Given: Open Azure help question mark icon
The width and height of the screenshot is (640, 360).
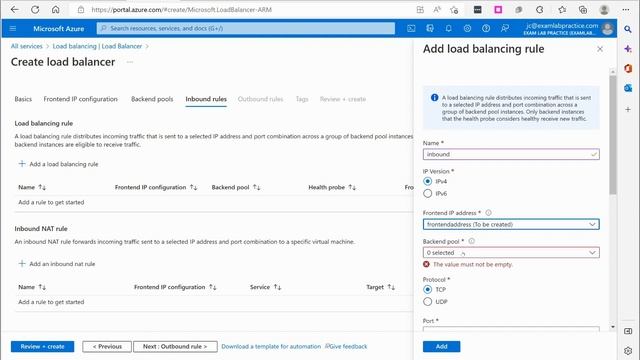Looking at the screenshot, I should tap(486, 28).
